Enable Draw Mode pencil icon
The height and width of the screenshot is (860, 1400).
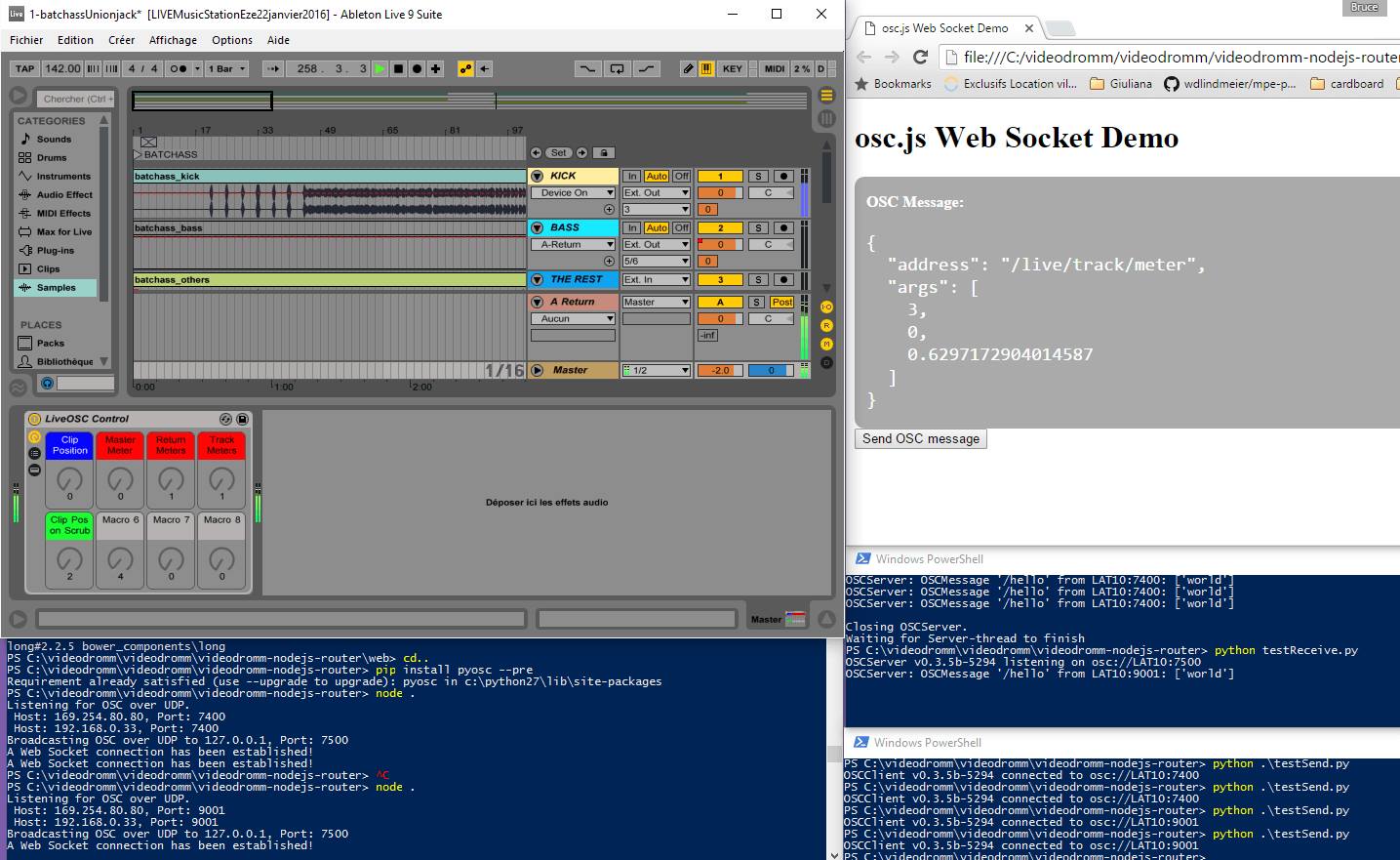click(689, 68)
